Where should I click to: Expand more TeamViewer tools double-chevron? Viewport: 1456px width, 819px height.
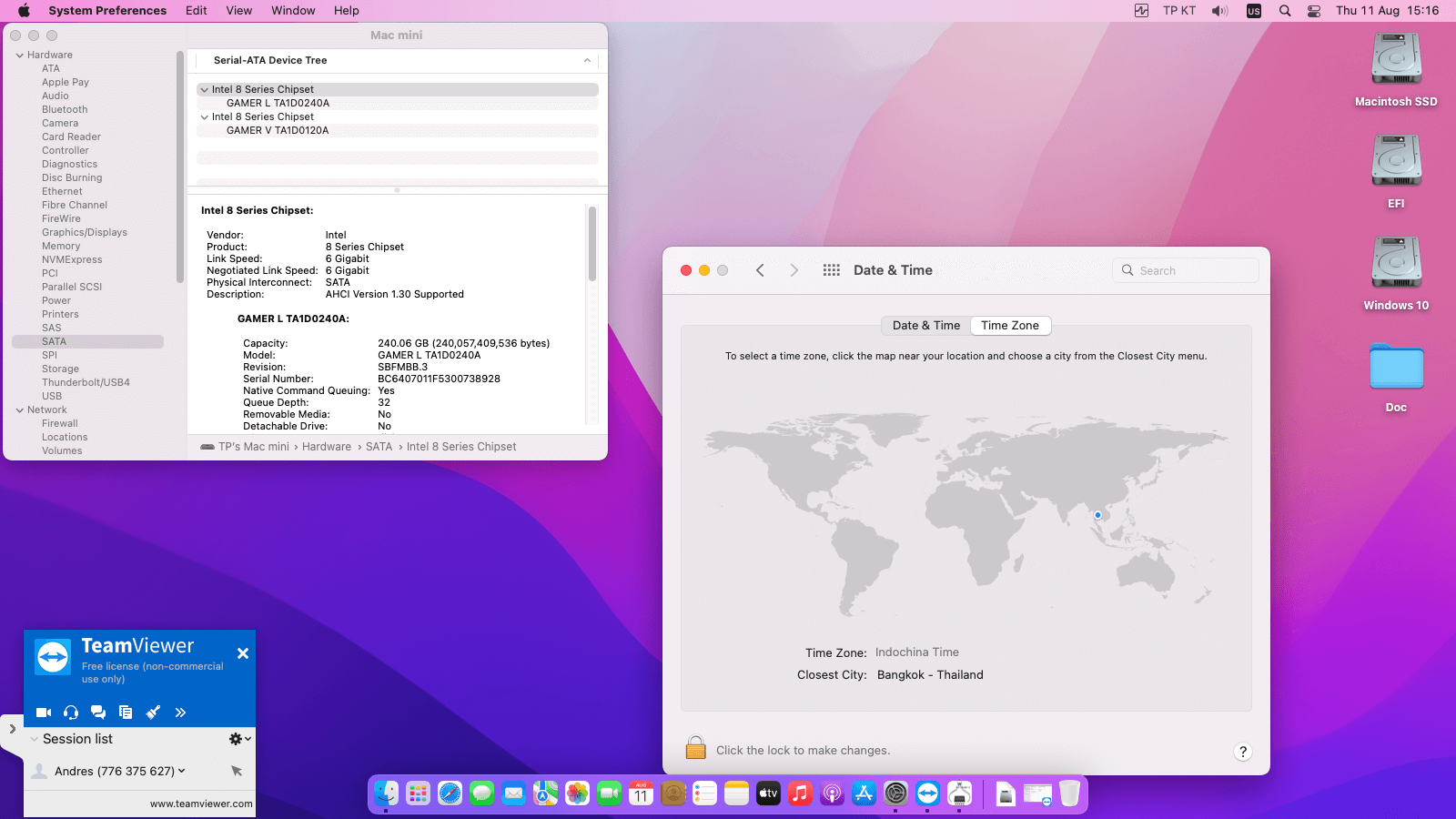tap(180, 713)
